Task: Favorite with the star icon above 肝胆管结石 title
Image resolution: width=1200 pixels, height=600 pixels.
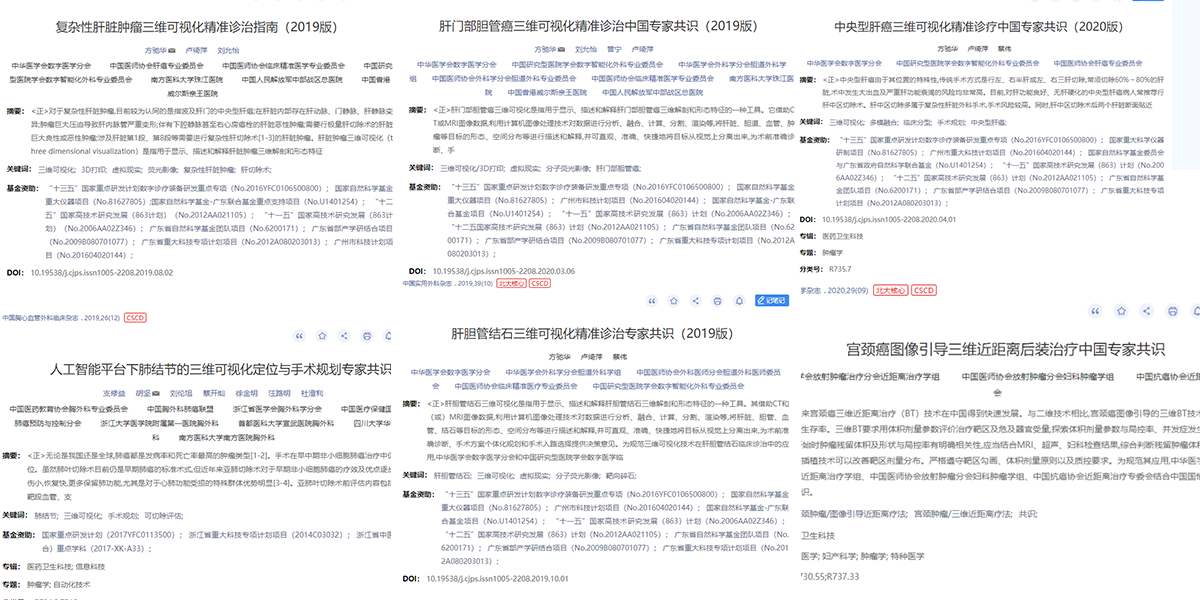Action: coord(674,300)
